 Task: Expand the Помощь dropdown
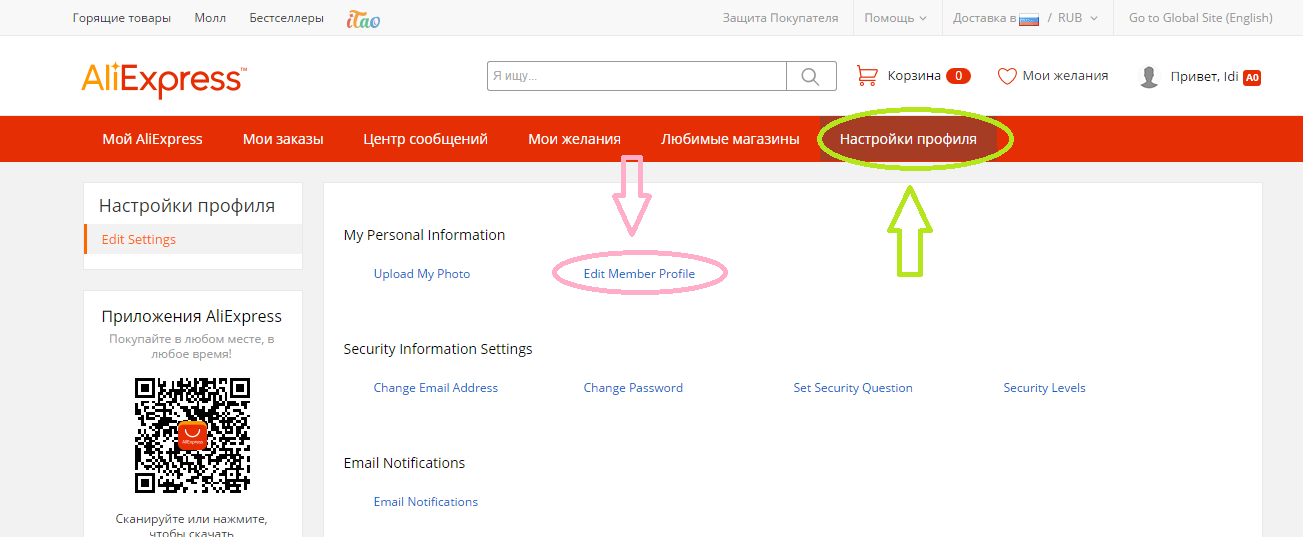895,18
